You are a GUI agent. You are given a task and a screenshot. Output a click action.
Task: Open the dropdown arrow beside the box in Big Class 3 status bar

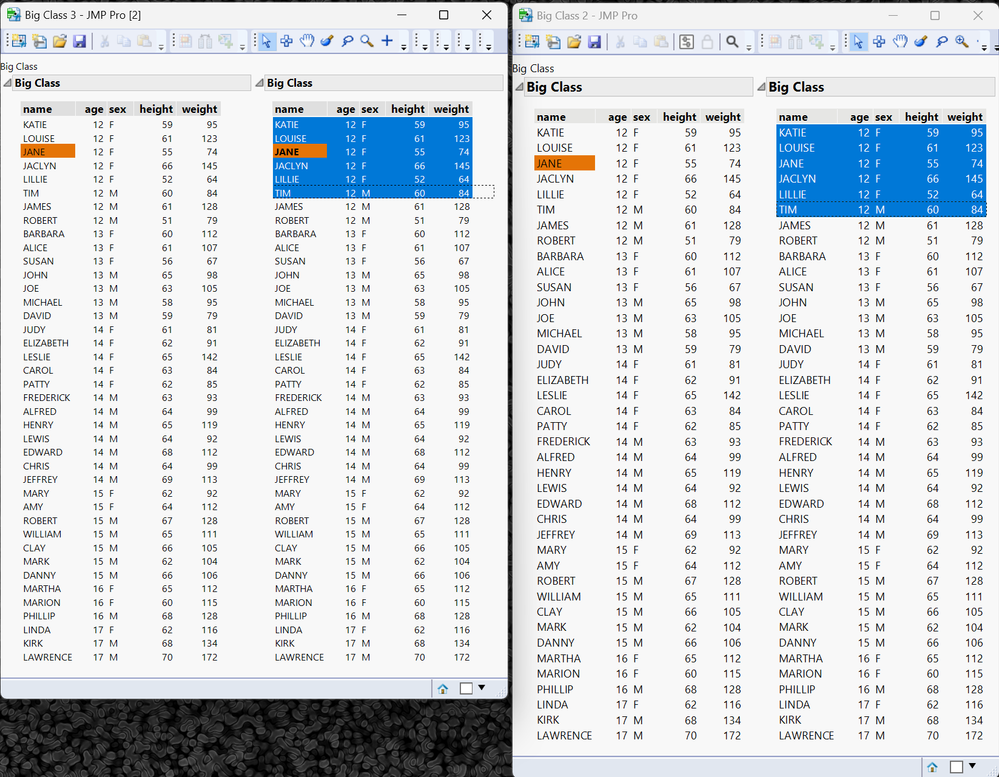(482, 688)
